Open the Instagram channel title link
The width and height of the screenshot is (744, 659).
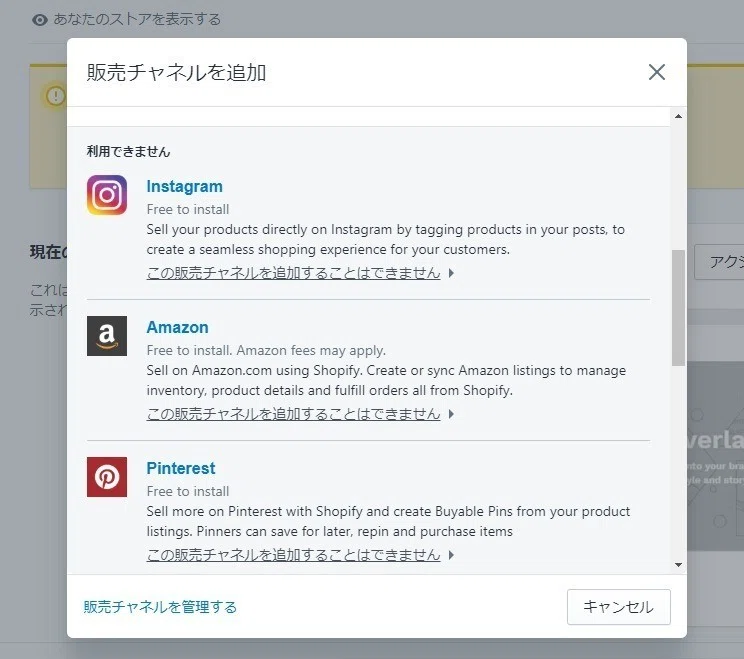coord(184,186)
